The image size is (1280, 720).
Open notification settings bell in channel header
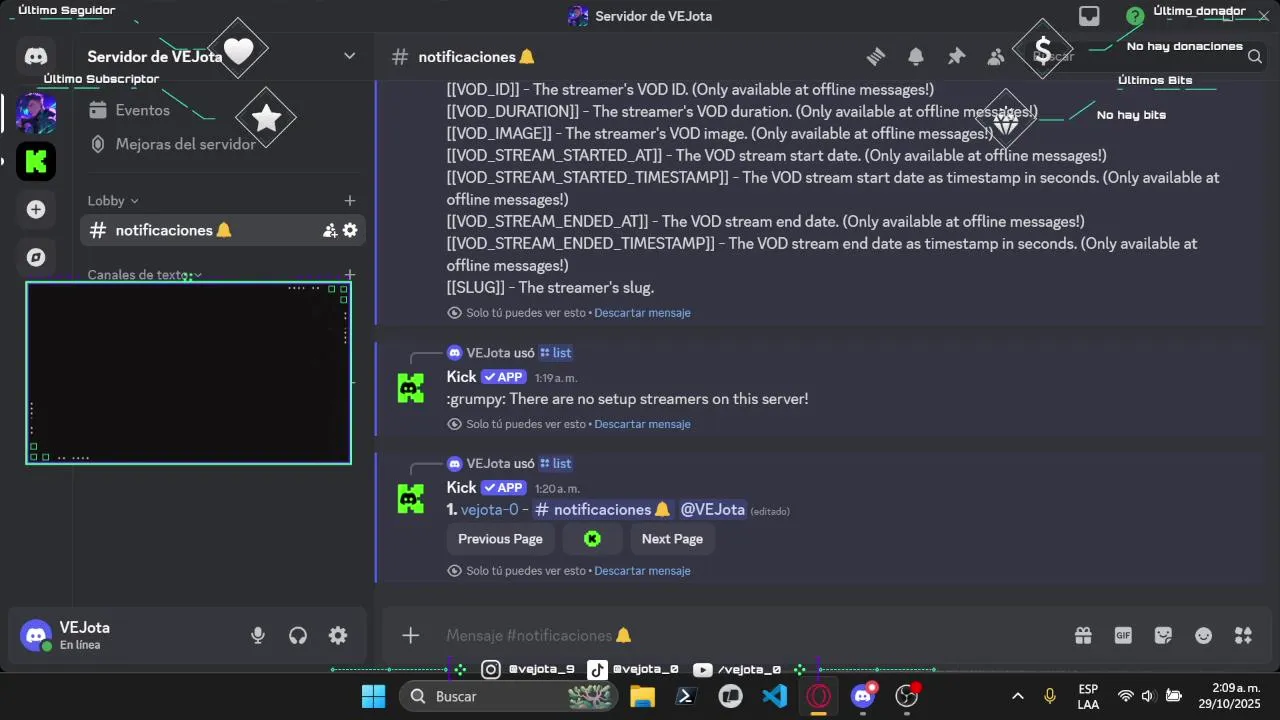point(916,56)
